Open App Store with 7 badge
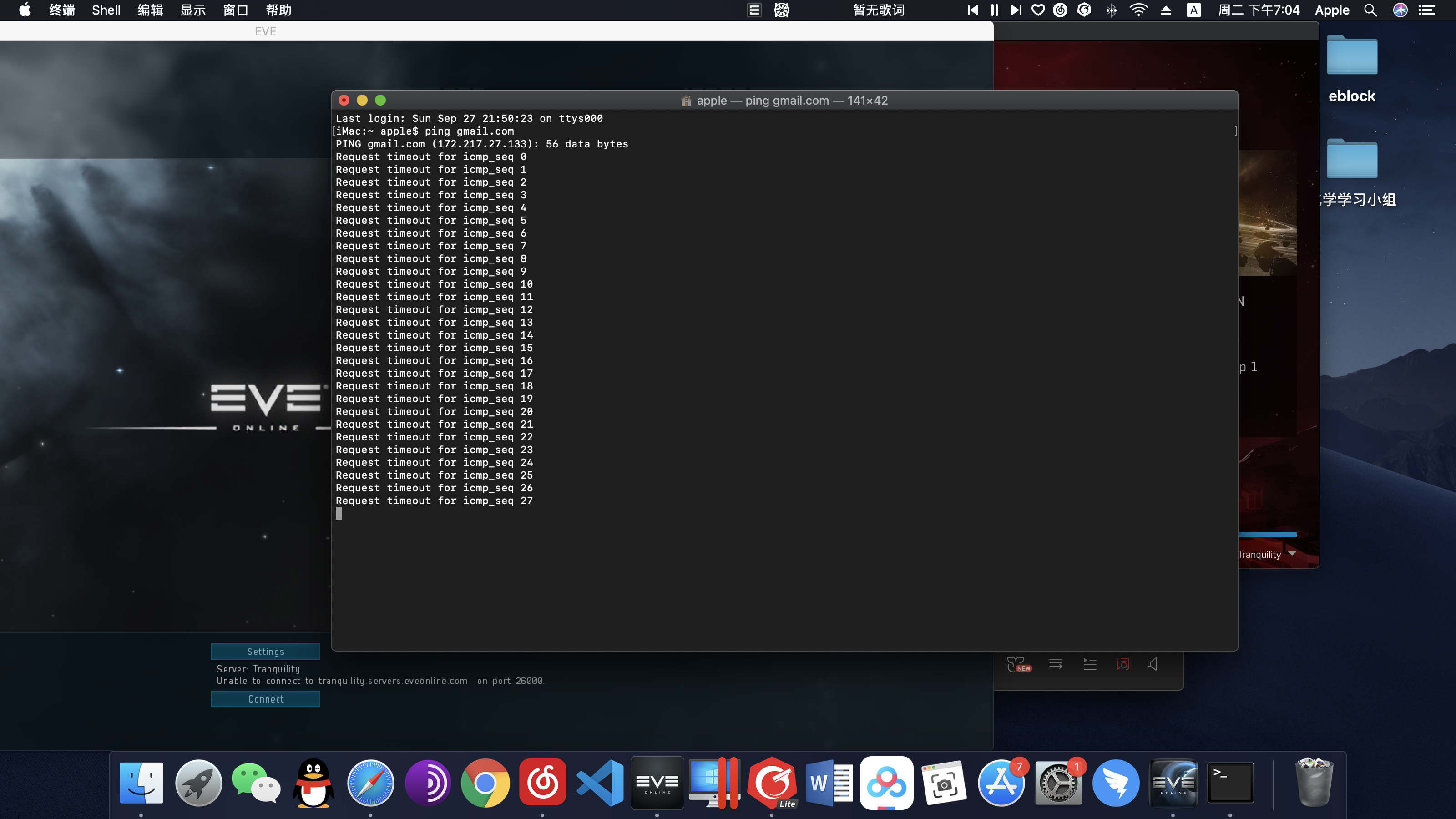Screen dimensions: 1456x819 (1001, 783)
